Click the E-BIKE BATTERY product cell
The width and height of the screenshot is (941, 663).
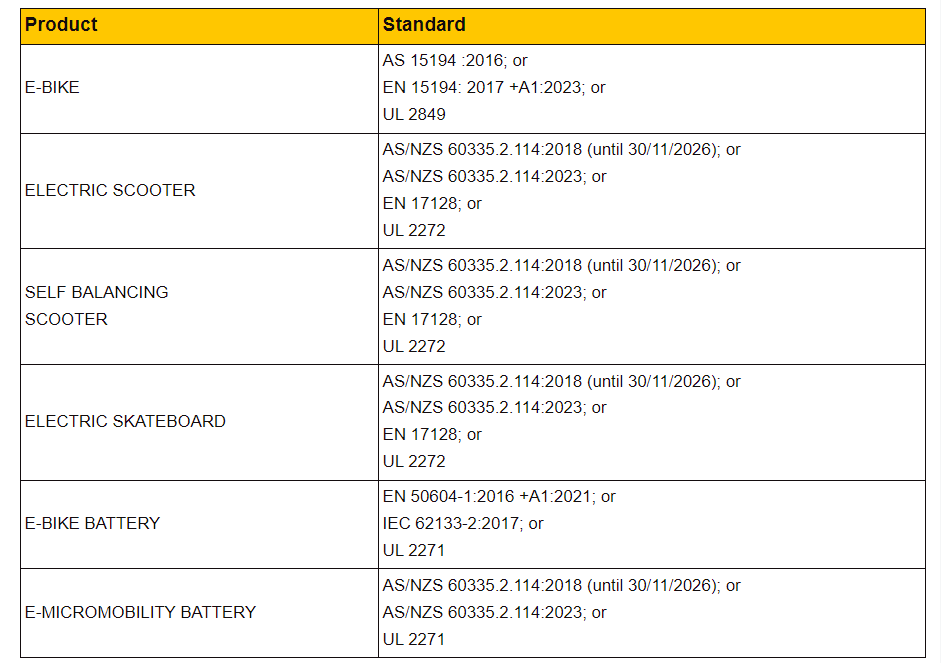[92, 523]
